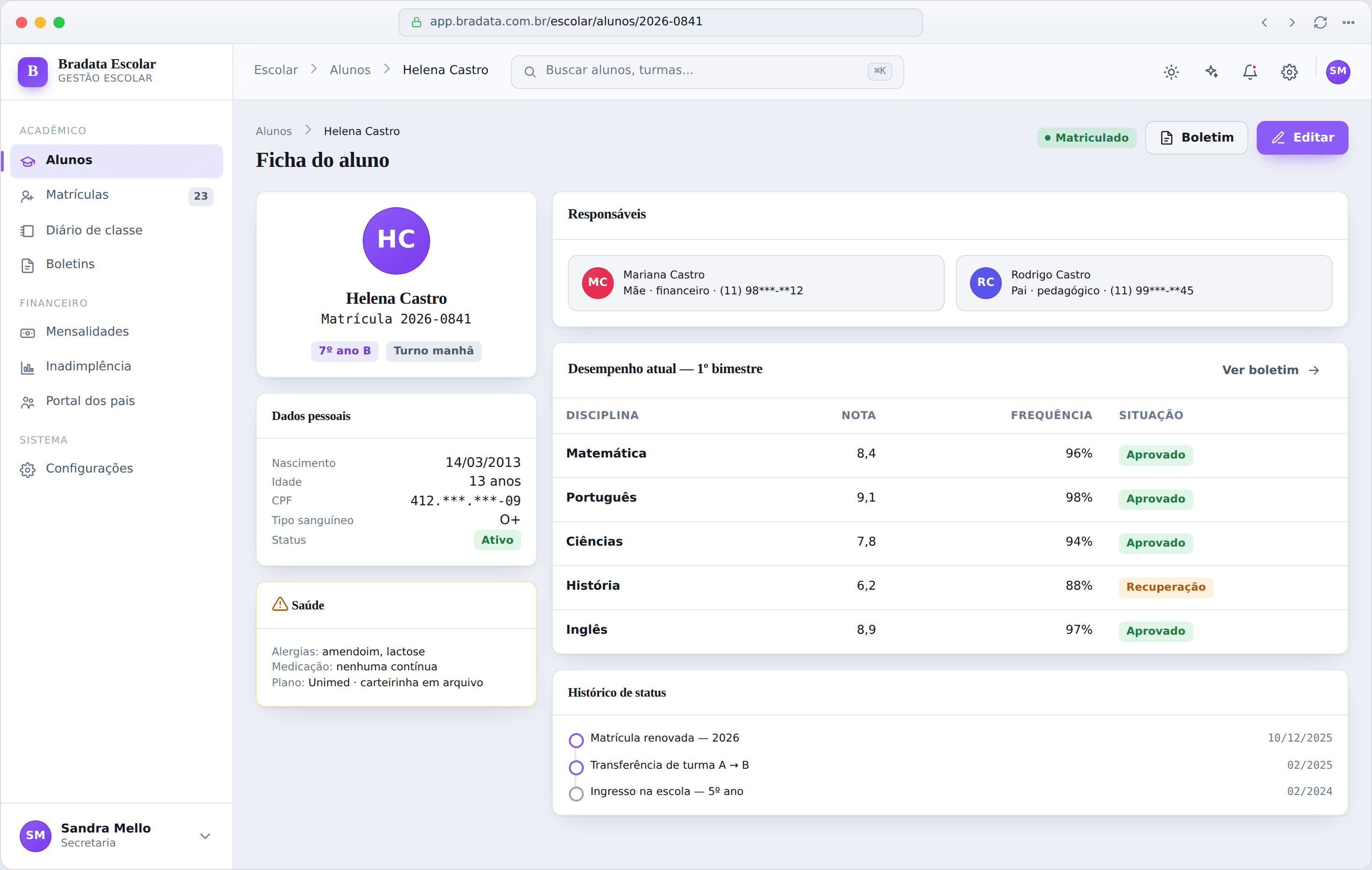This screenshot has height=870, width=1372.
Task: Go to Alunos in top breadcrumb
Action: point(350,69)
